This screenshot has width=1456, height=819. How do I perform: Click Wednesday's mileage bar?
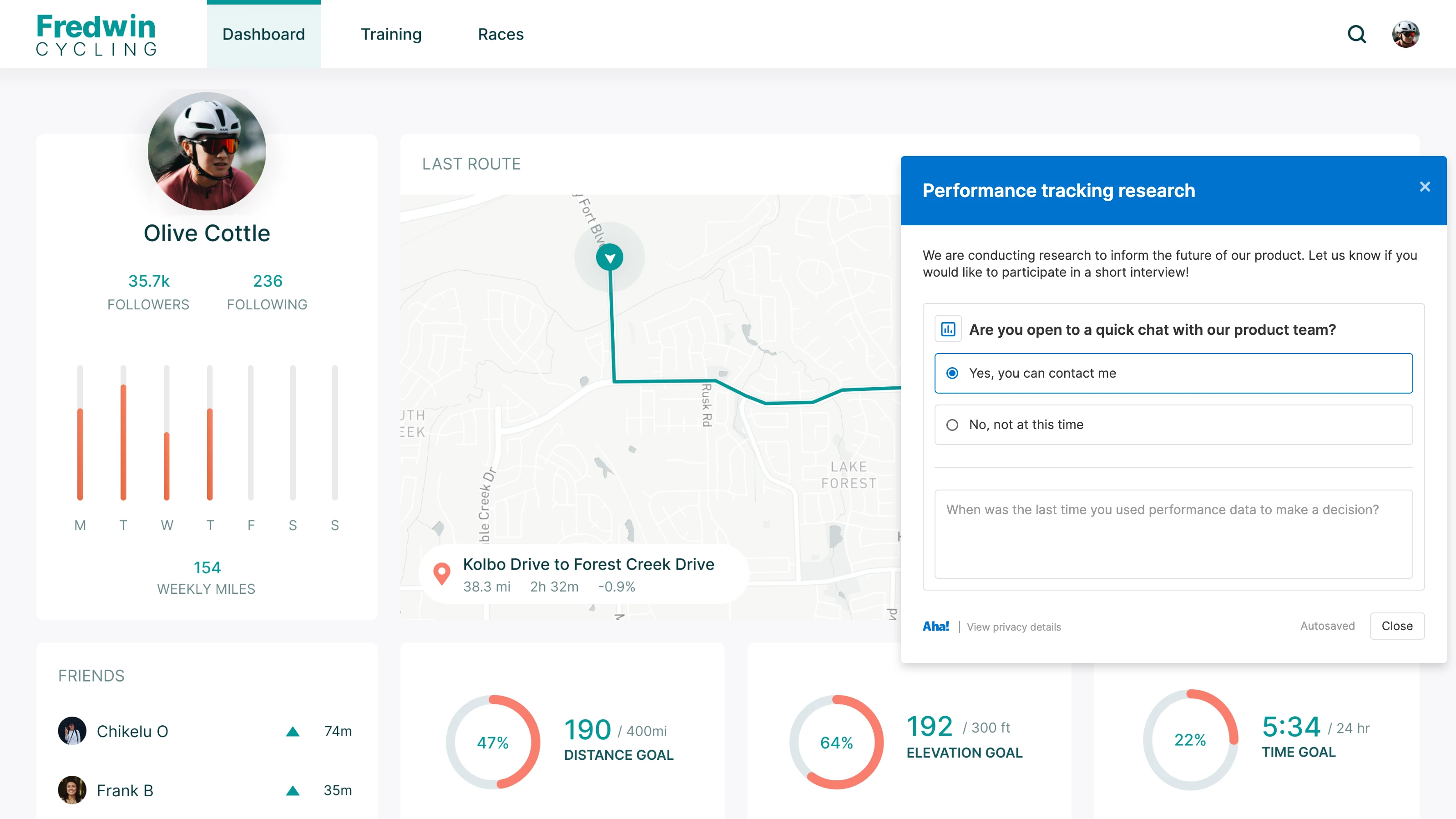tap(167, 432)
